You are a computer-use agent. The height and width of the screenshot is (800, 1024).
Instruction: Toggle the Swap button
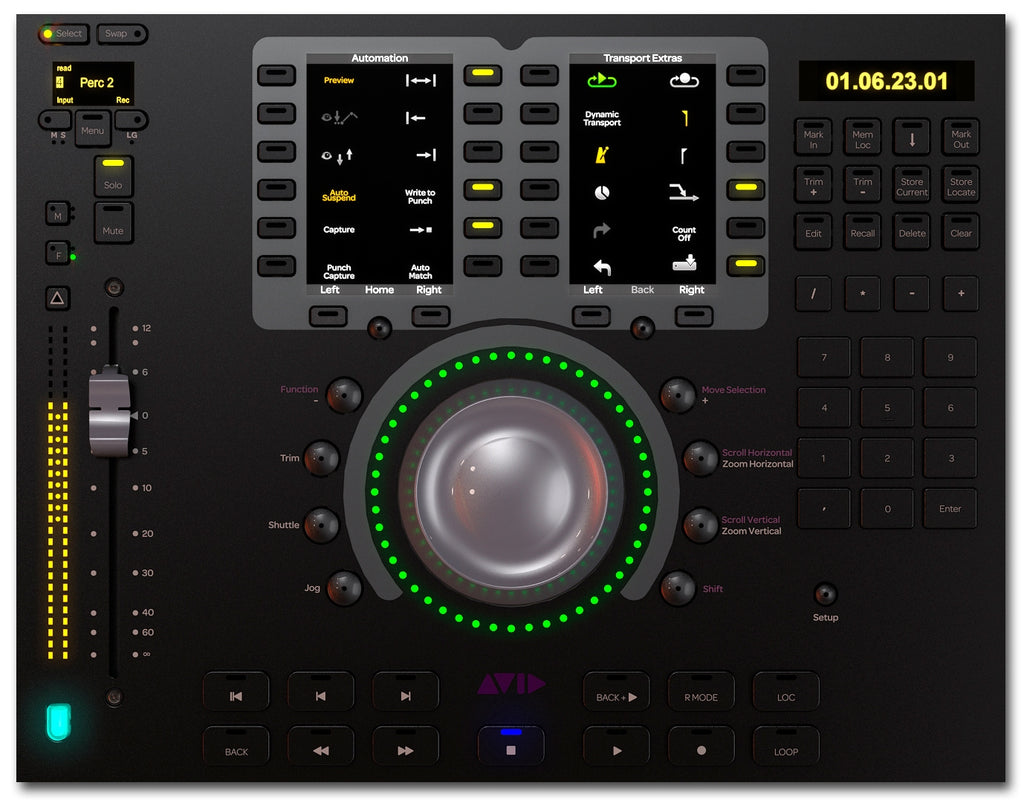pos(122,33)
